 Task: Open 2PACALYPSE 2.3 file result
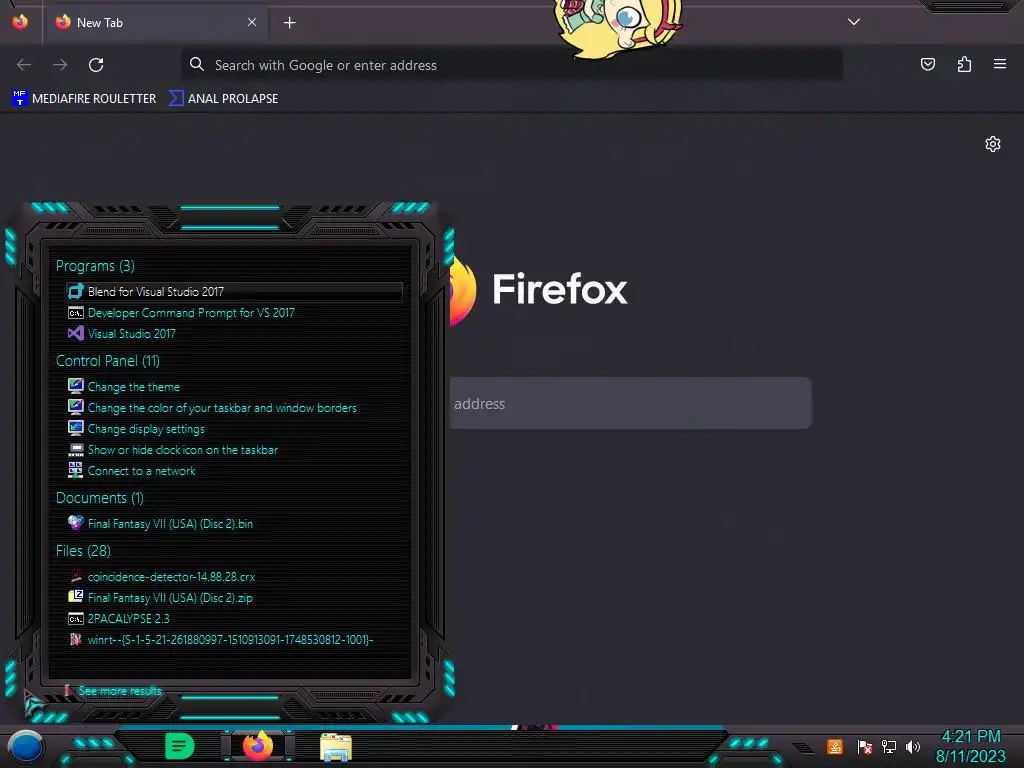(x=128, y=618)
